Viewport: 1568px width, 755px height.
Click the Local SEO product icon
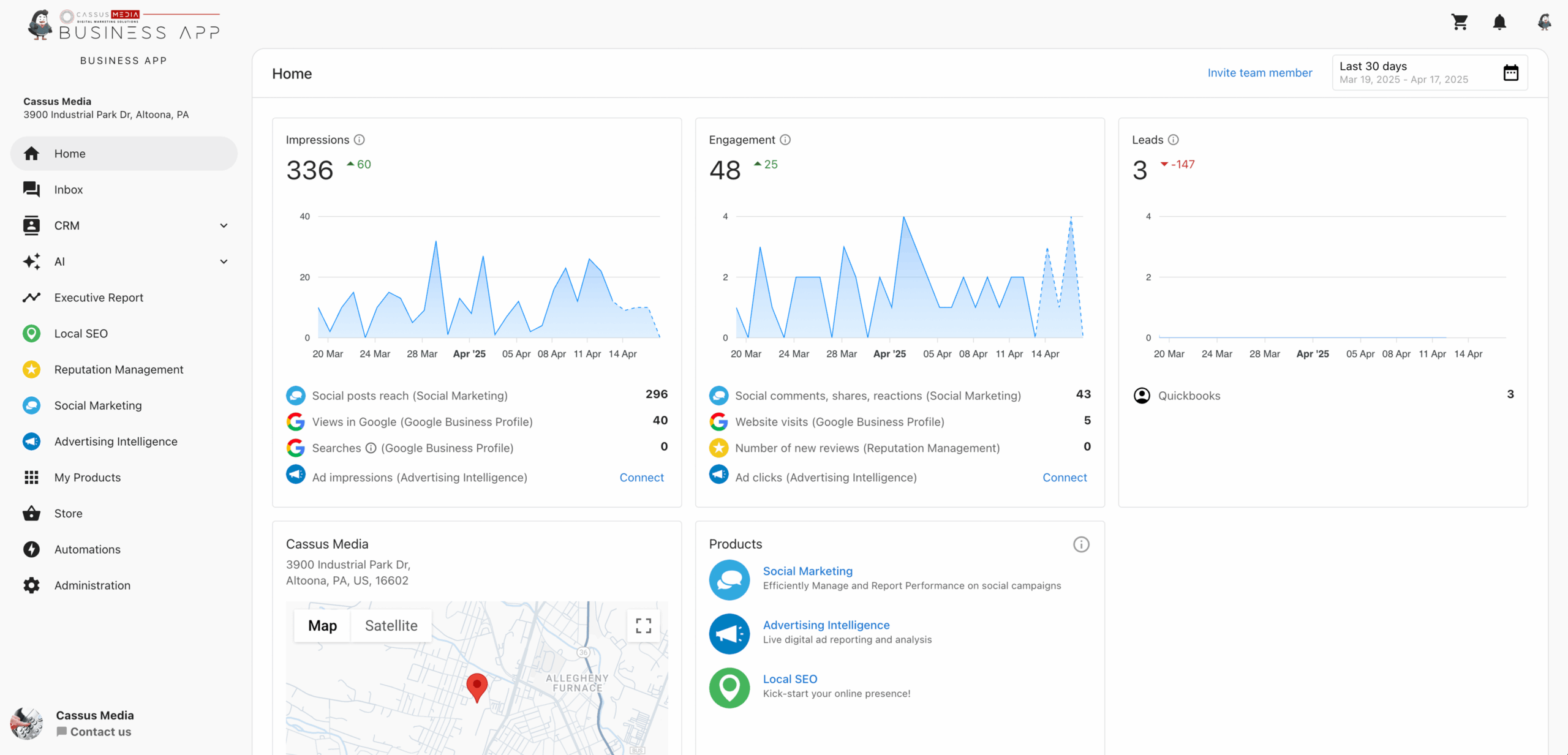pyautogui.click(x=729, y=688)
